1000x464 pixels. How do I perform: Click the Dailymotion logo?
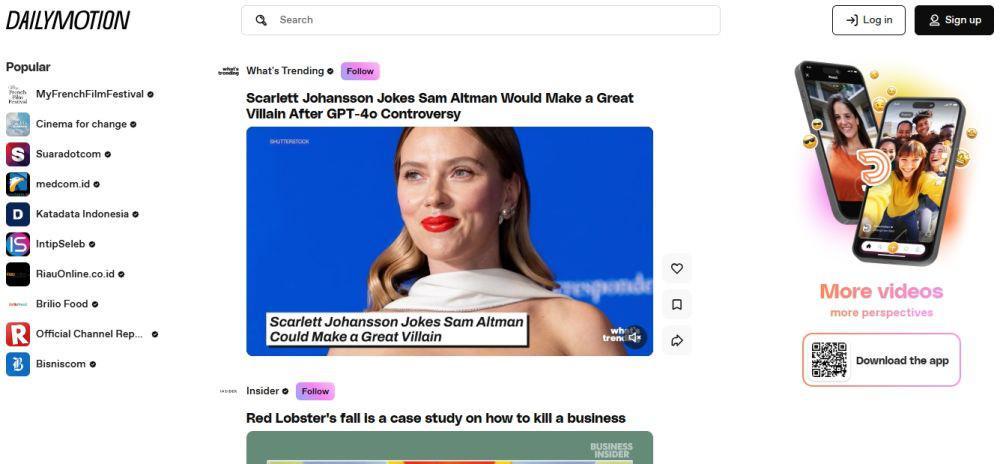(68, 20)
